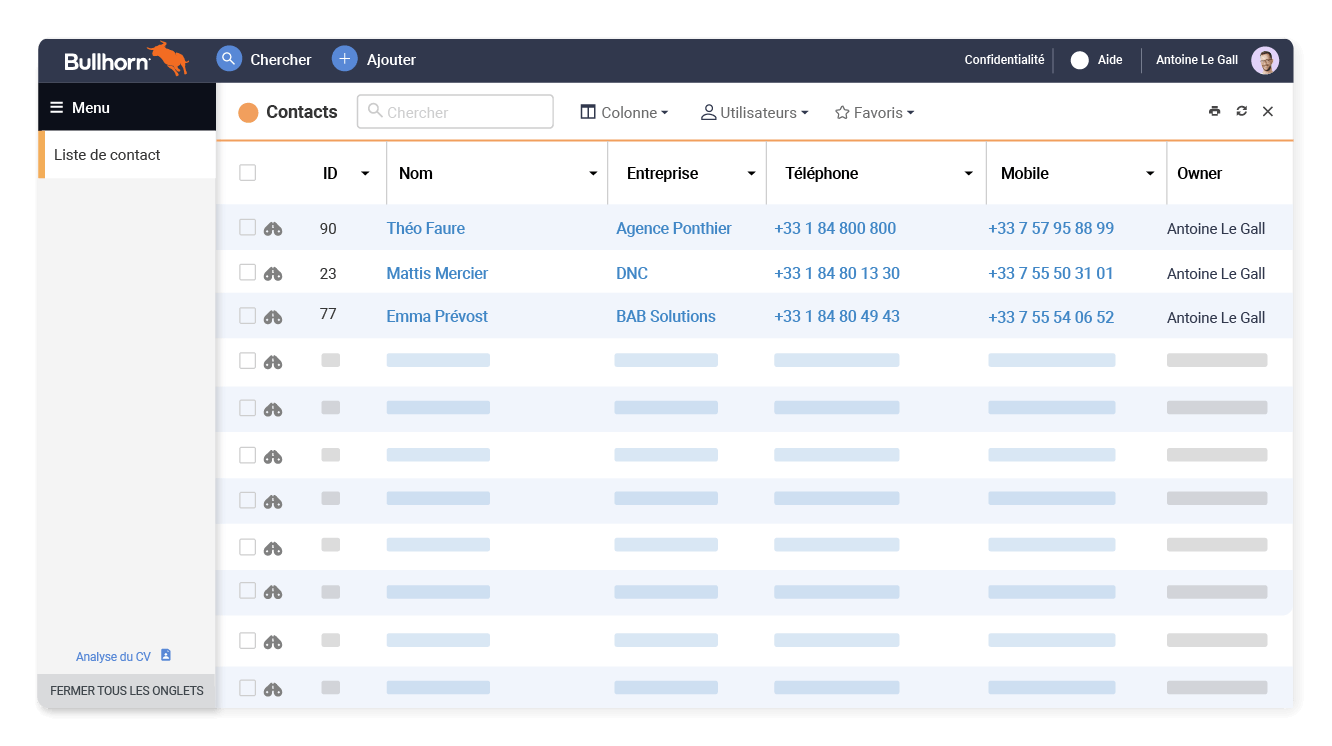Click the print icon in Contacts toolbar

[1214, 111]
